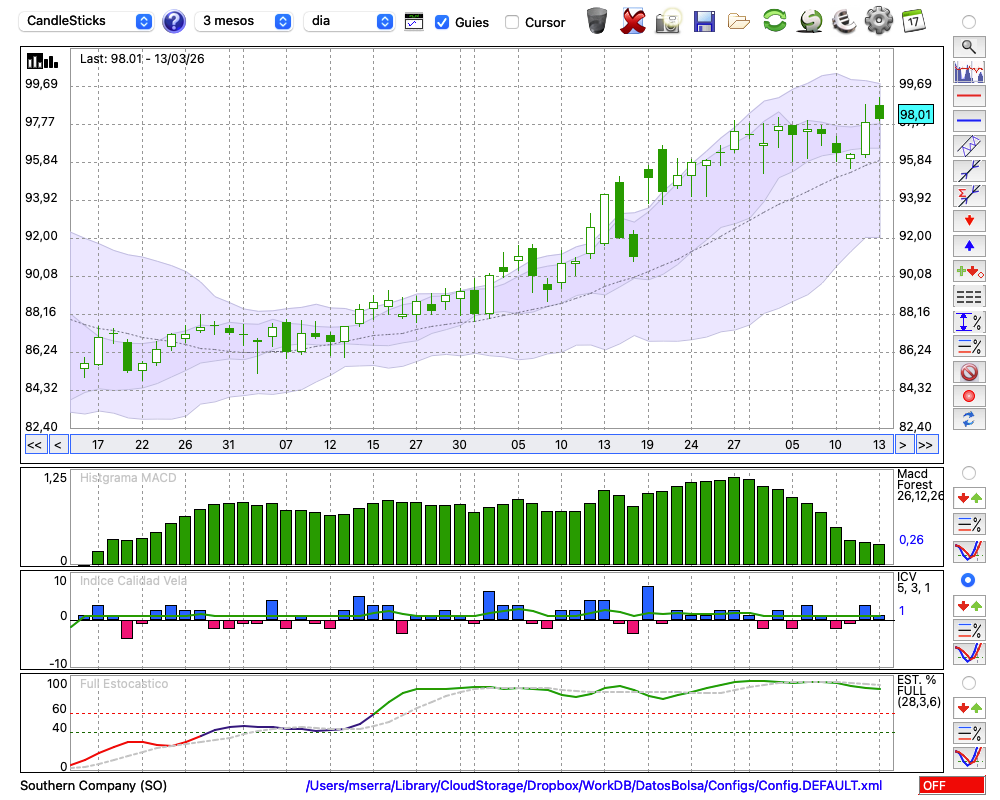Enable the Cursor checkbox
The image size is (1000, 800).
512,22
